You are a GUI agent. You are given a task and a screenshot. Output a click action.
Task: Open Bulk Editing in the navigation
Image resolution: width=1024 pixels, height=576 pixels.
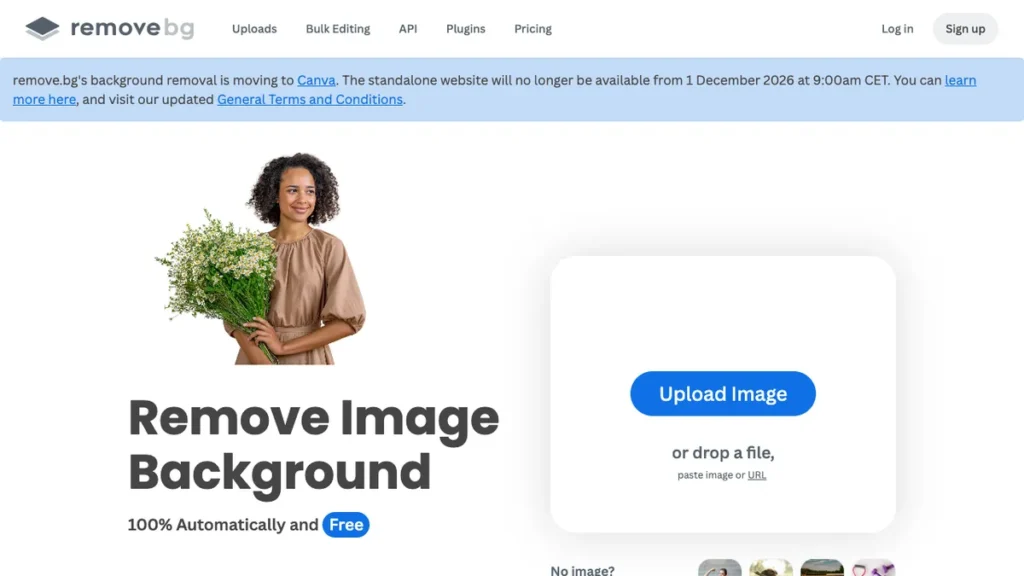click(x=338, y=29)
